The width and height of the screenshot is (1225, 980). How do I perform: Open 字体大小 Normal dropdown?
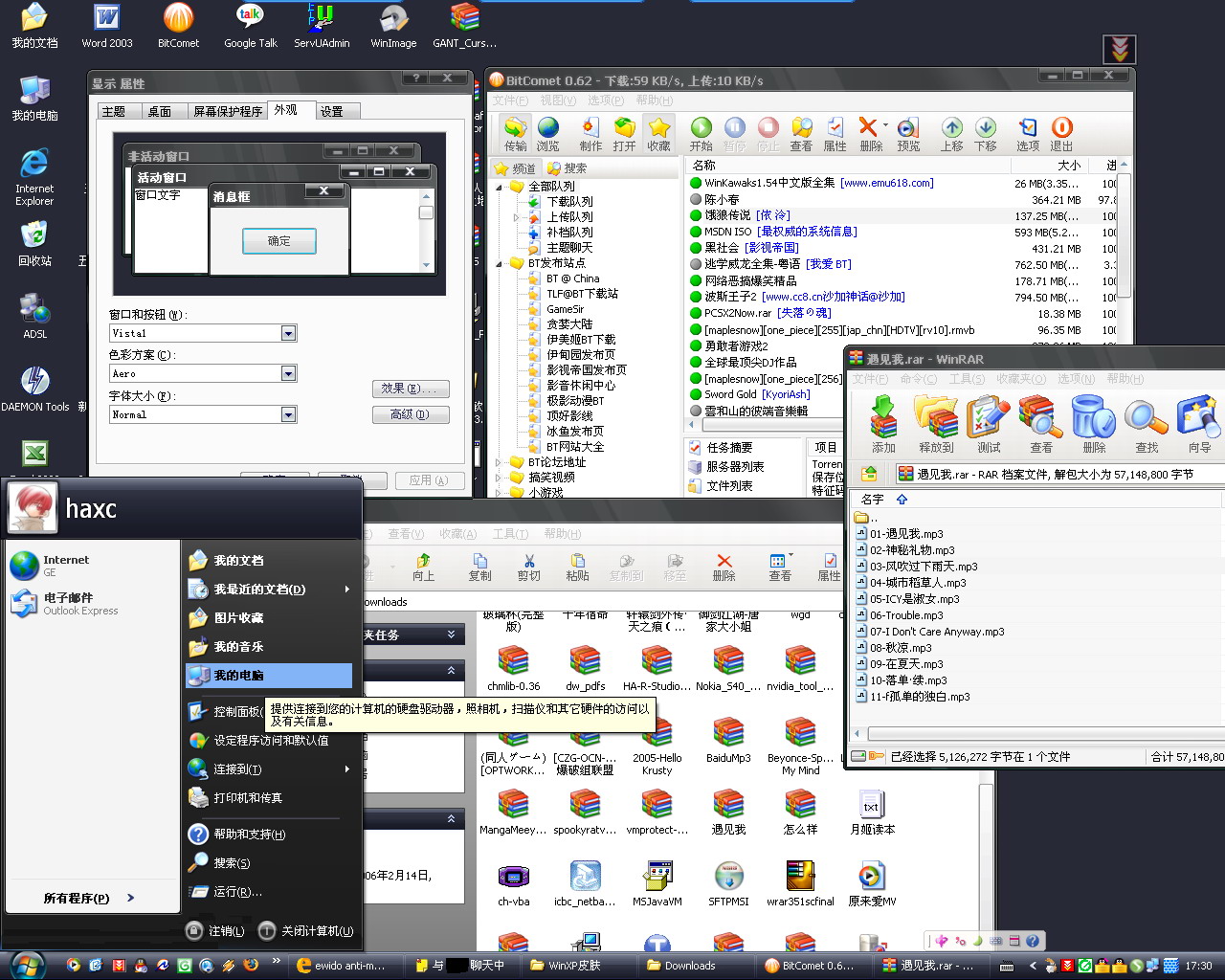click(288, 414)
